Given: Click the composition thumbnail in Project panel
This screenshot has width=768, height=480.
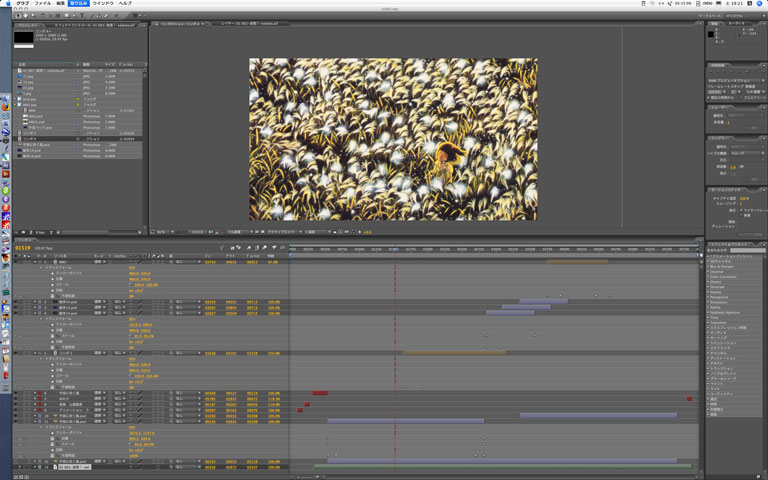Looking at the screenshot, I should [x=23, y=37].
